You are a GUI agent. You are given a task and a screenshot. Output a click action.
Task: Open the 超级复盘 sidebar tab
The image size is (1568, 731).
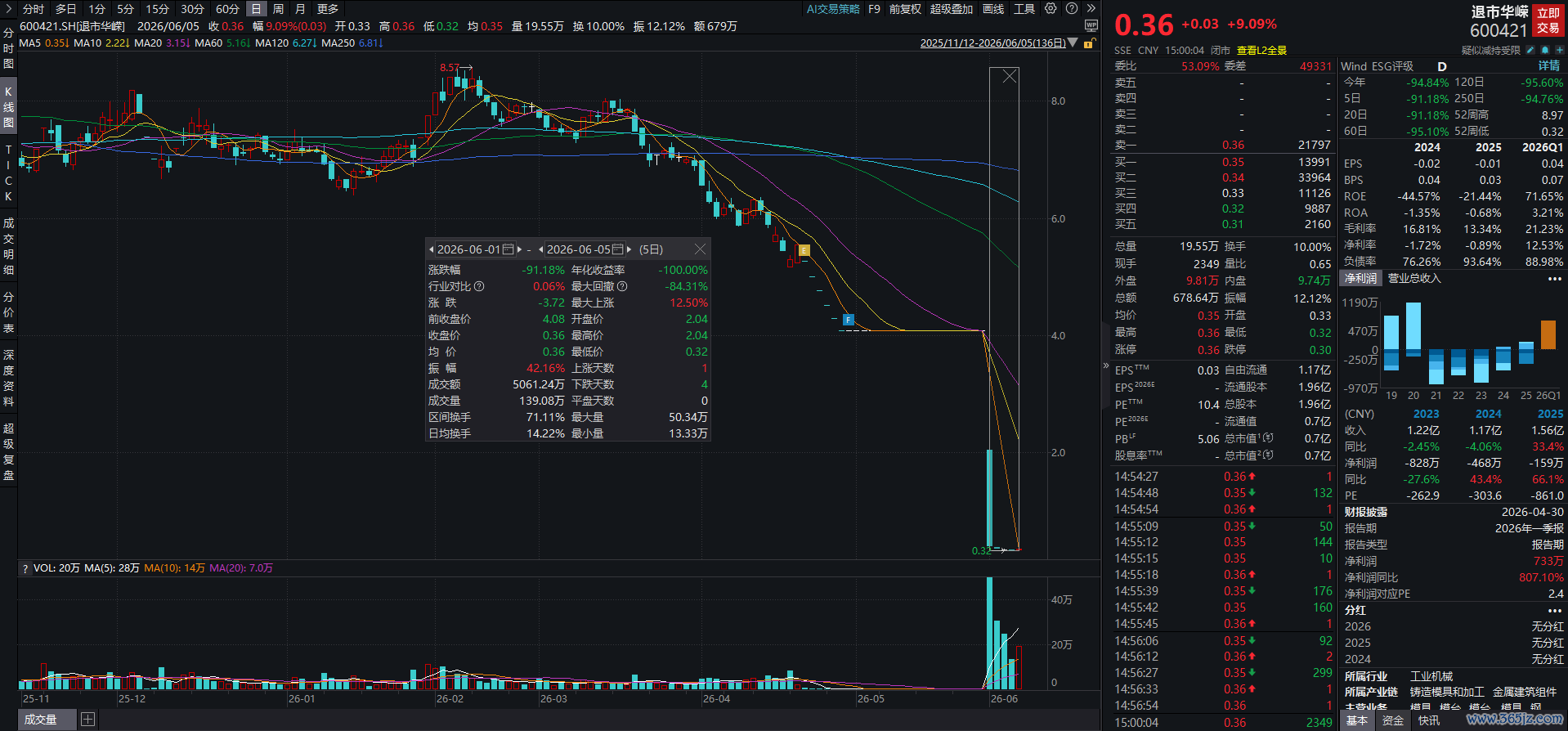tap(8, 451)
